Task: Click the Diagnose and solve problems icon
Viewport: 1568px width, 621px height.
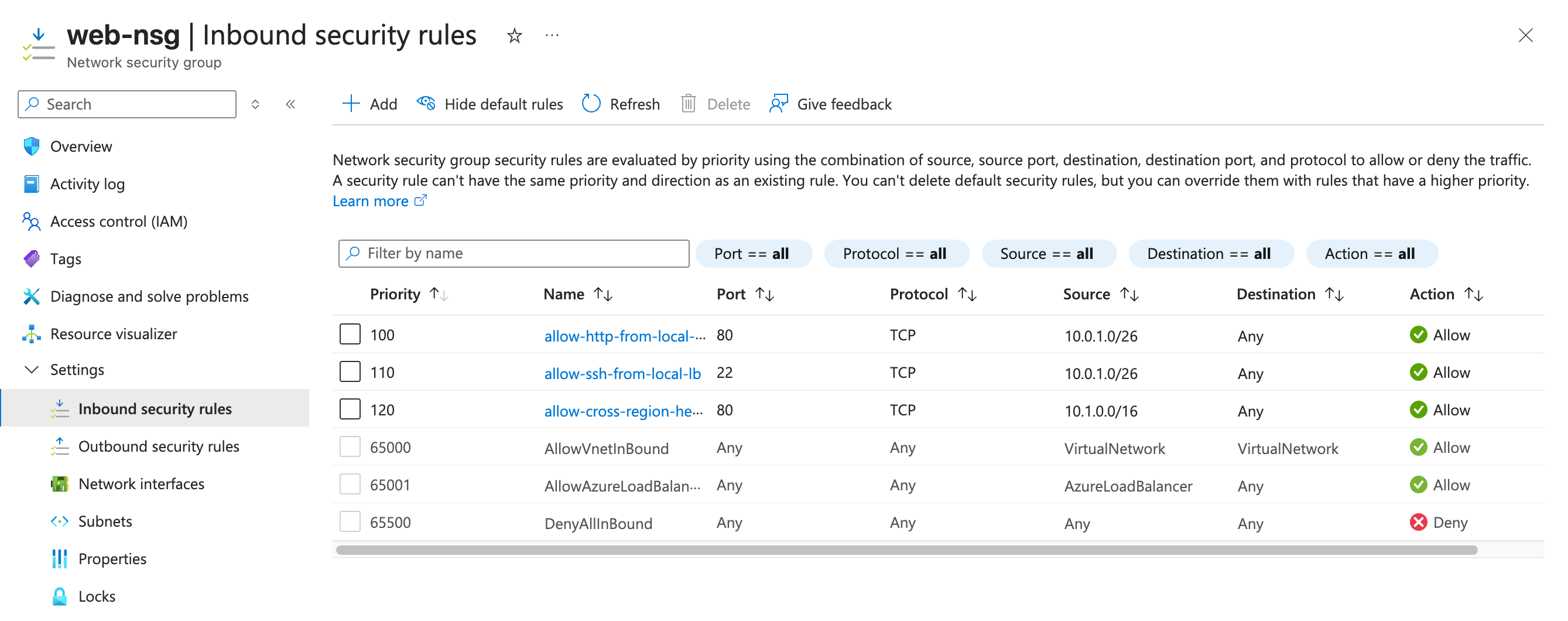Action: point(31,296)
